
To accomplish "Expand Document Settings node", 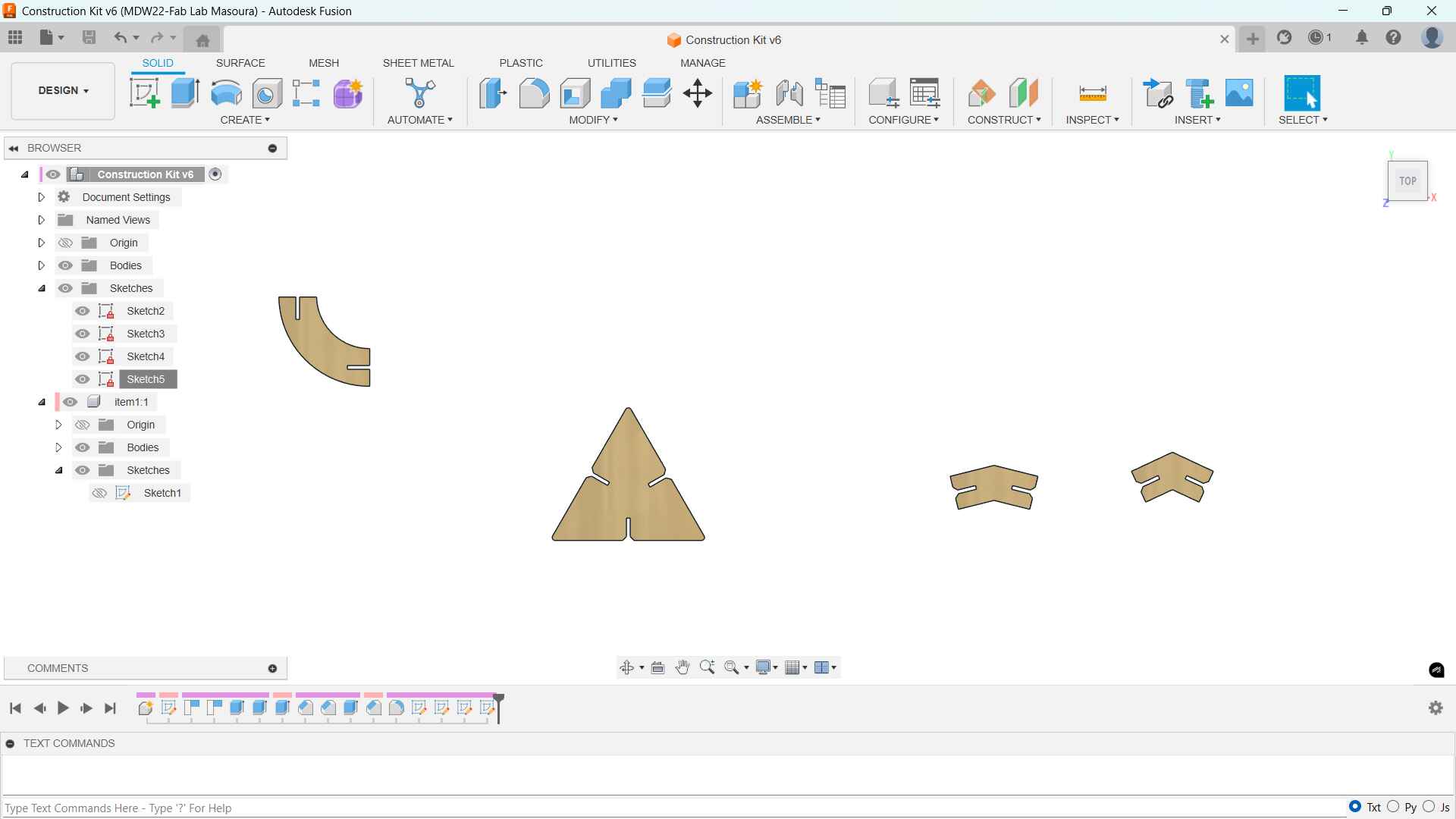I will click(x=42, y=197).
